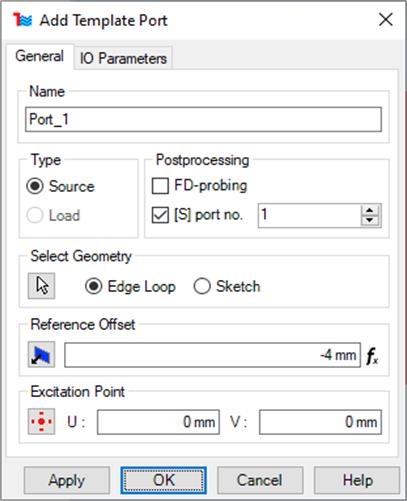The height and width of the screenshot is (501, 407).
Task: Uncheck the [S] port no. checkbox
Action: [160, 215]
